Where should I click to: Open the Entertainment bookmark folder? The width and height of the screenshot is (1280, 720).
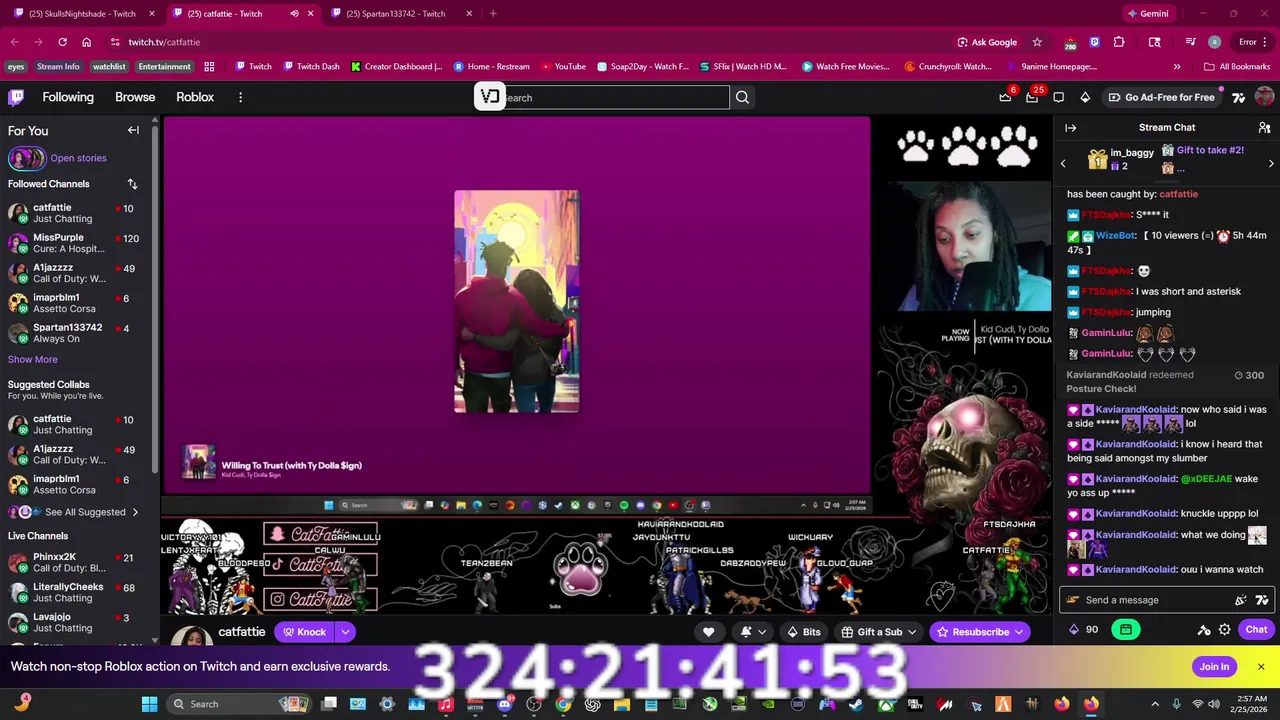164,67
